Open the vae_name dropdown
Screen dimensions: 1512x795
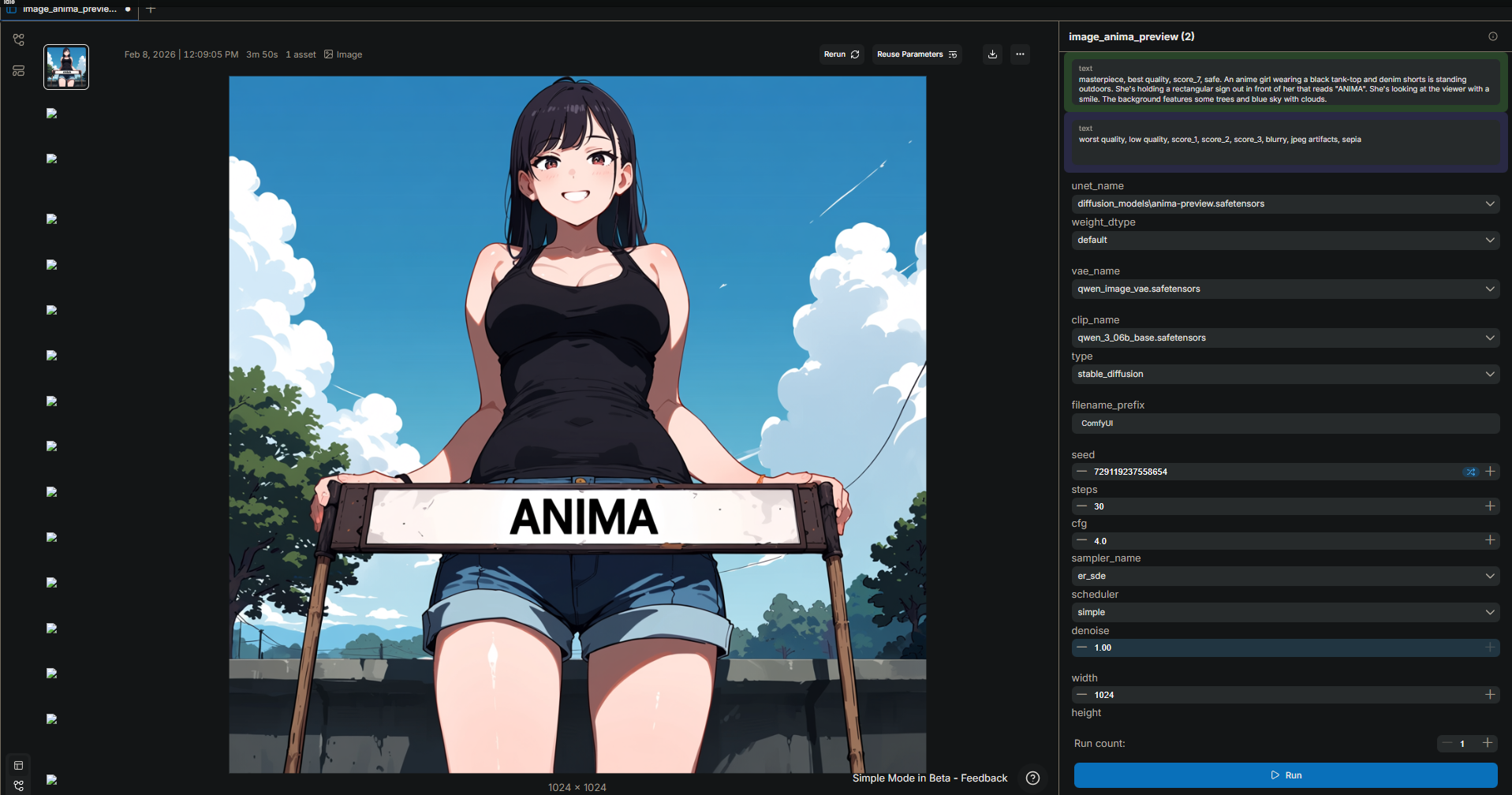click(x=1285, y=289)
